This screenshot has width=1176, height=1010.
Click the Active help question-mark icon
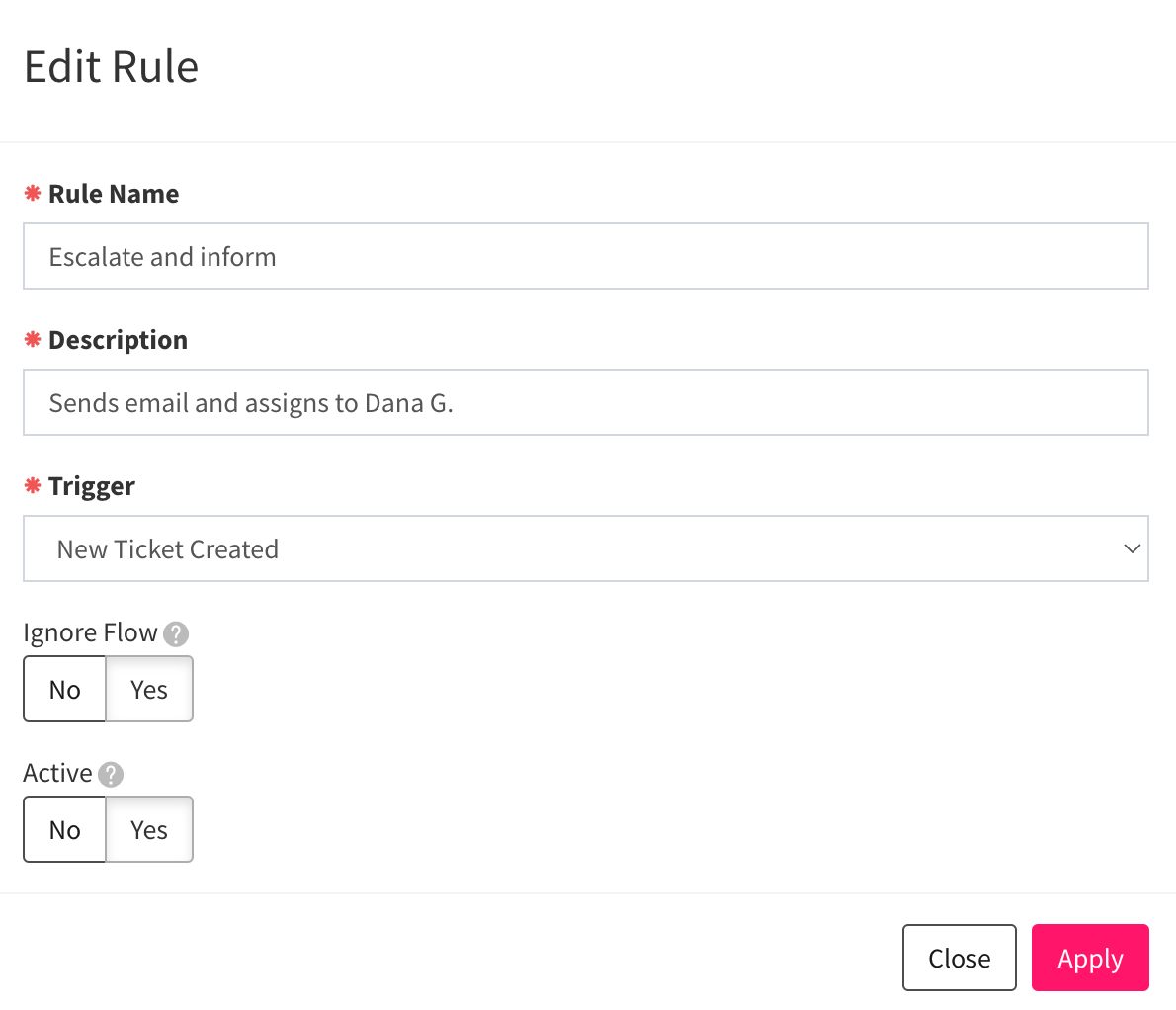(111, 775)
